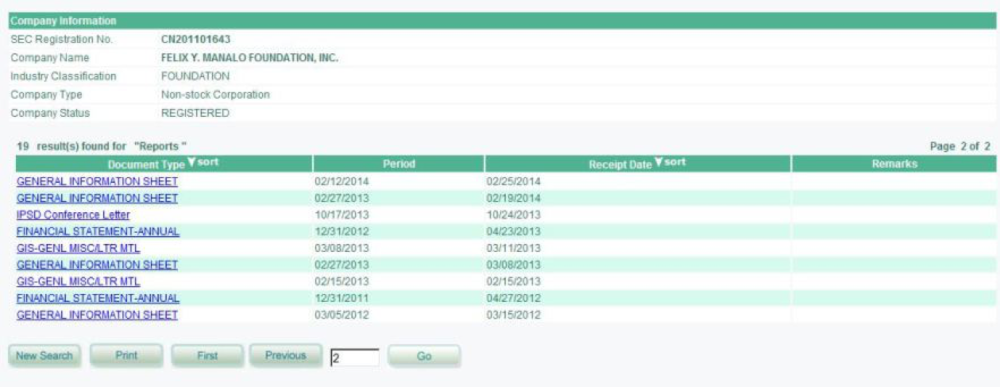Screen dimensions: 1000x387
Task: Print the results list
Action: [126, 356]
